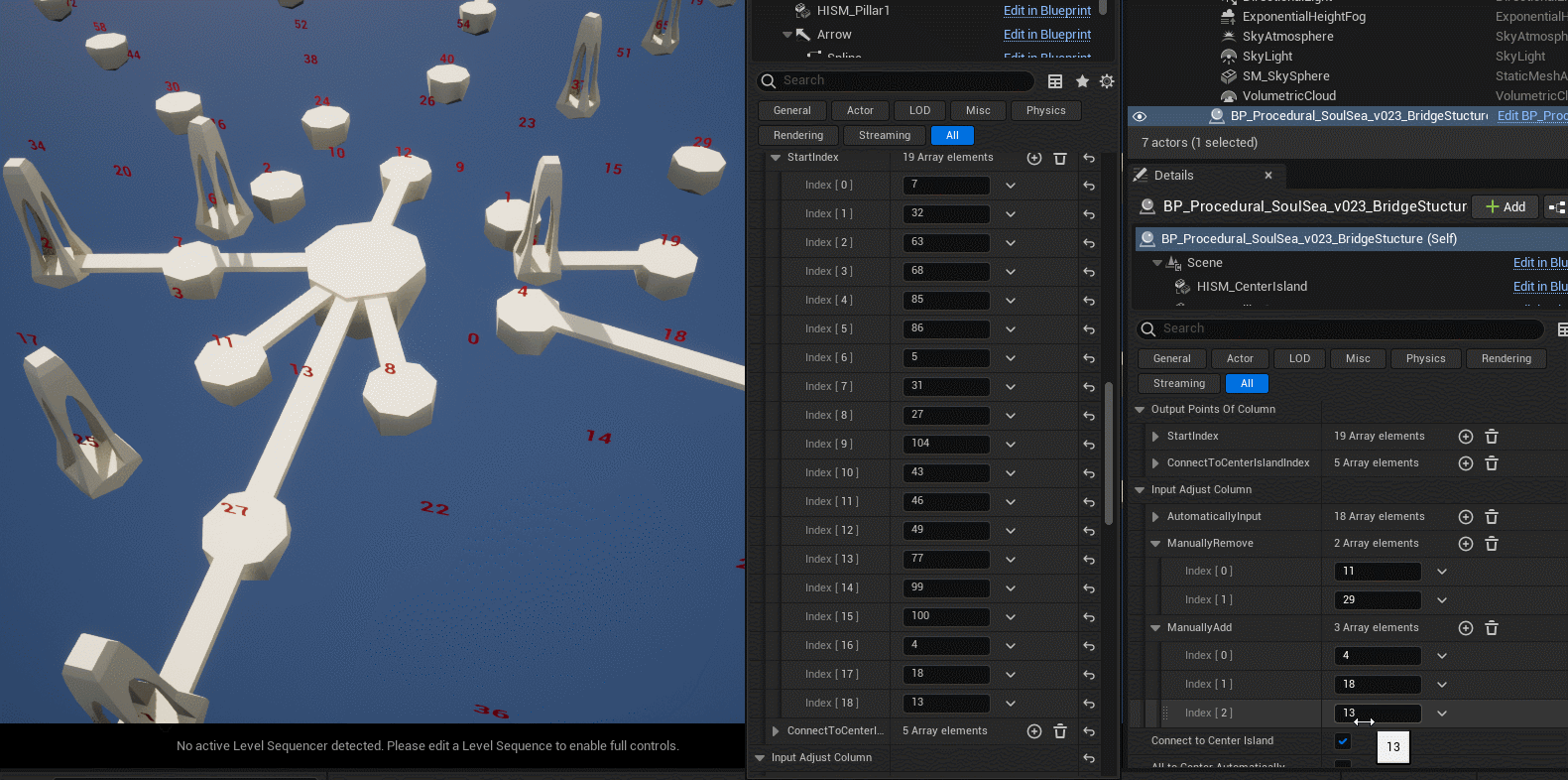Image resolution: width=1568 pixels, height=780 pixels.
Task: Collapse the Arrow component tree node
Action: tap(787, 35)
